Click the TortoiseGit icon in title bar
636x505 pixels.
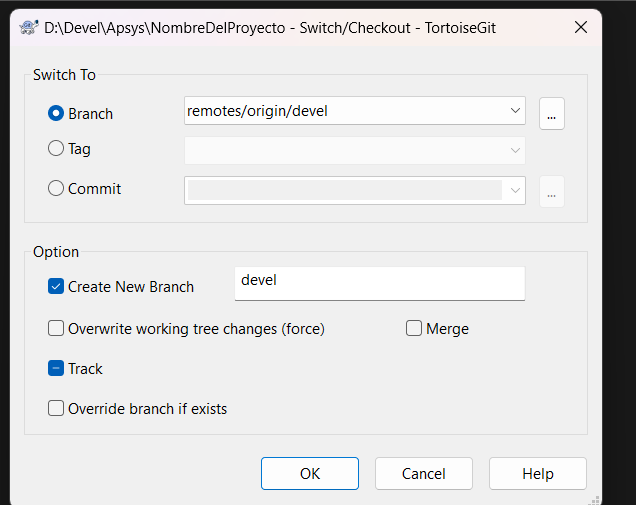(x=29, y=28)
